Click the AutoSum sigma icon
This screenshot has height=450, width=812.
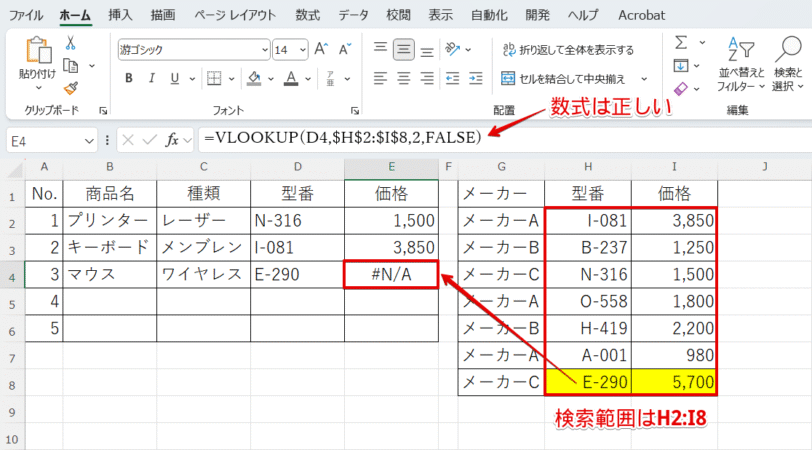click(681, 42)
